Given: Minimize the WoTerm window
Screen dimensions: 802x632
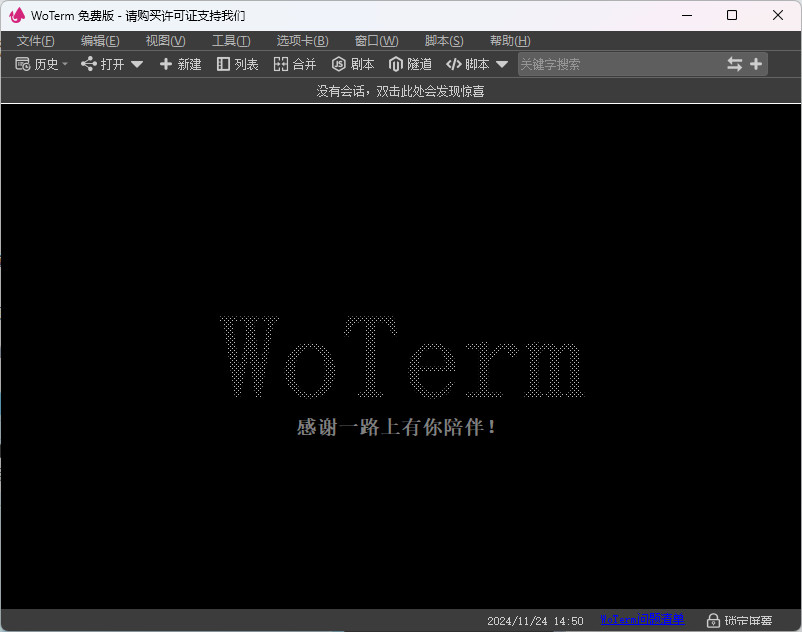Looking at the screenshot, I should (687, 15).
